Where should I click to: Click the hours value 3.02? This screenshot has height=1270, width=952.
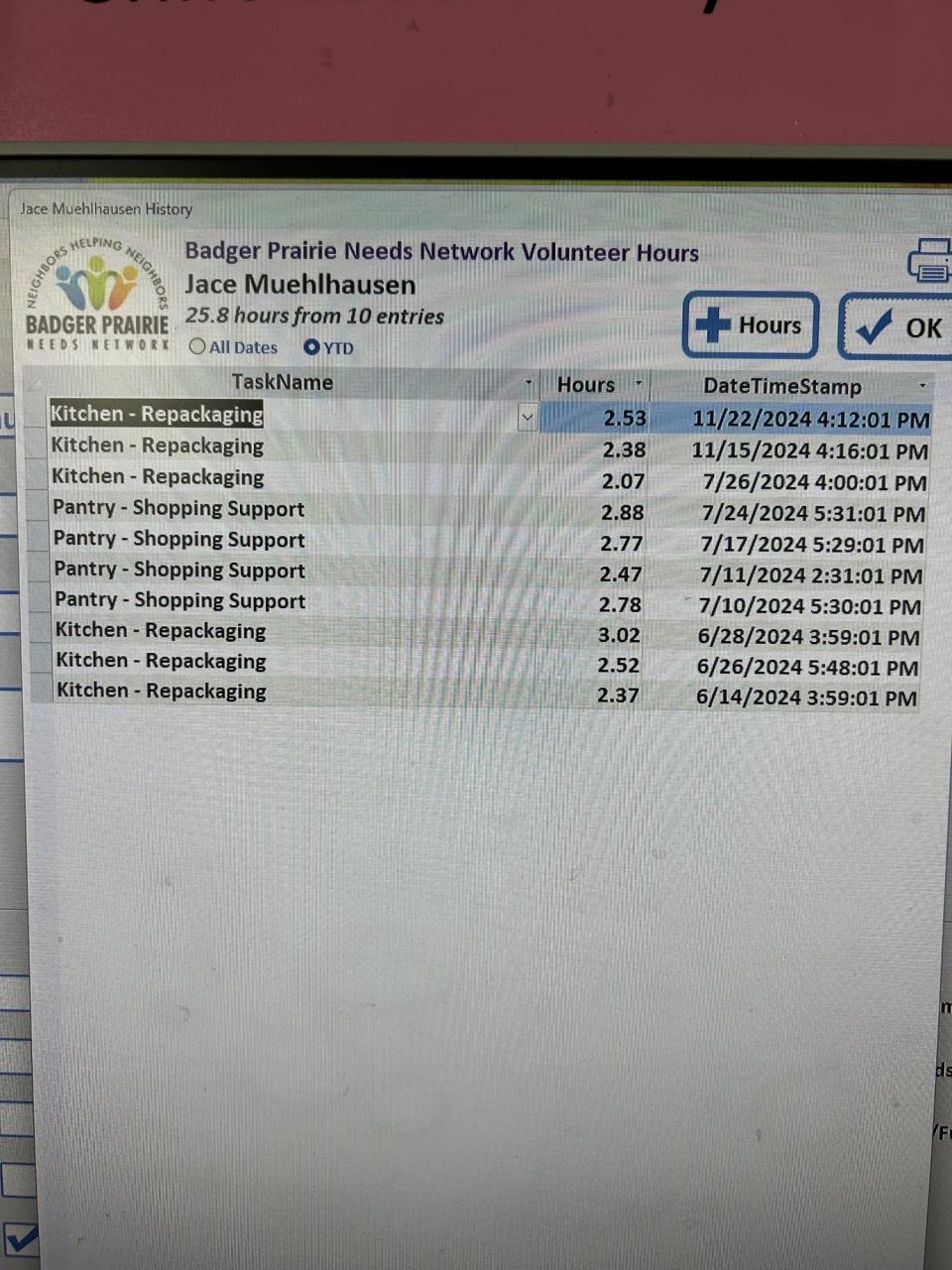click(619, 634)
